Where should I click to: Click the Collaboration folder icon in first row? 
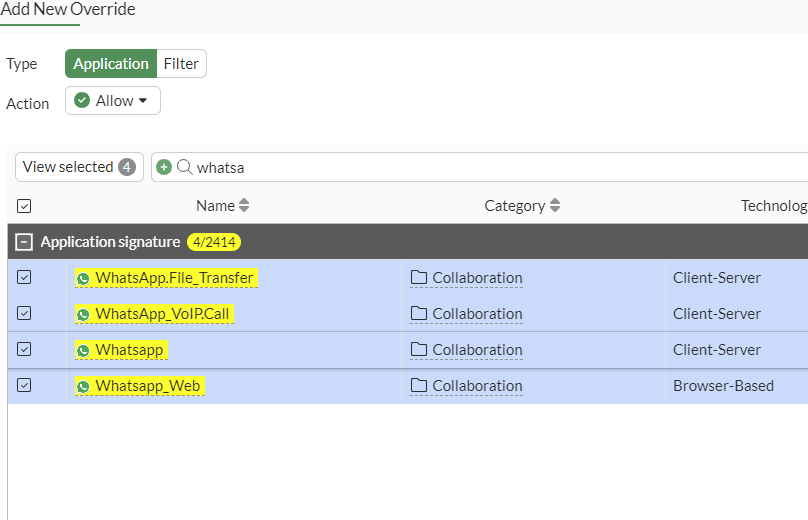[419, 278]
